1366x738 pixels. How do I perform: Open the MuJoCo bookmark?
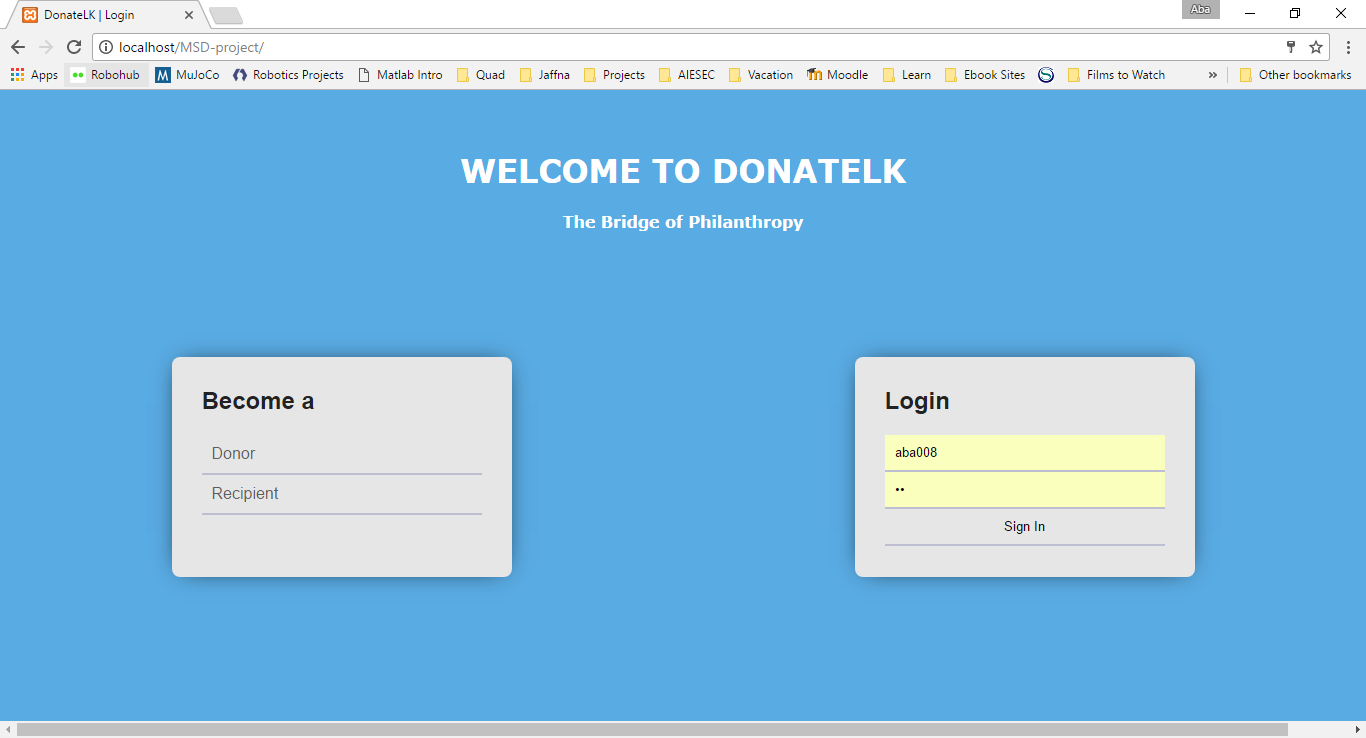[187, 74]
